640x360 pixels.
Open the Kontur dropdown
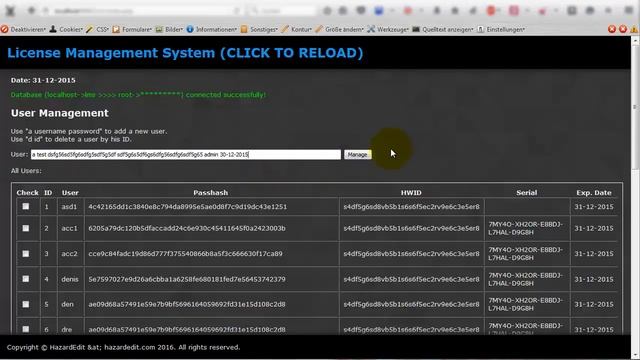tap(297, 29)
